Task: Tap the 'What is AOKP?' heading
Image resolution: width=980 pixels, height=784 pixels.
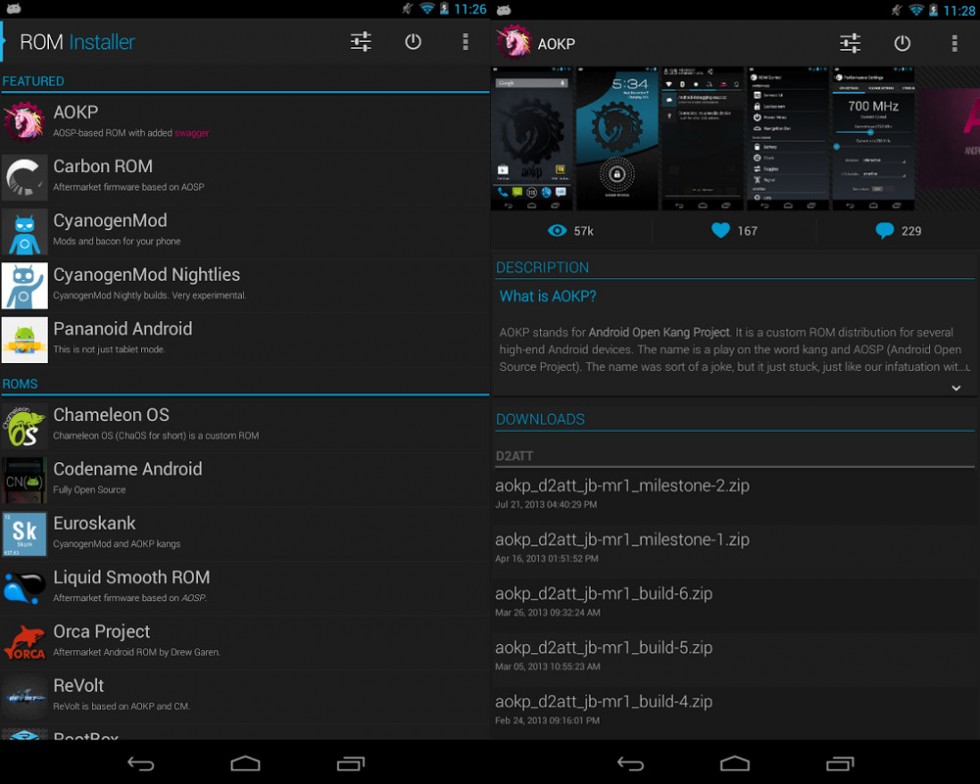Action: tap(548, 296)
